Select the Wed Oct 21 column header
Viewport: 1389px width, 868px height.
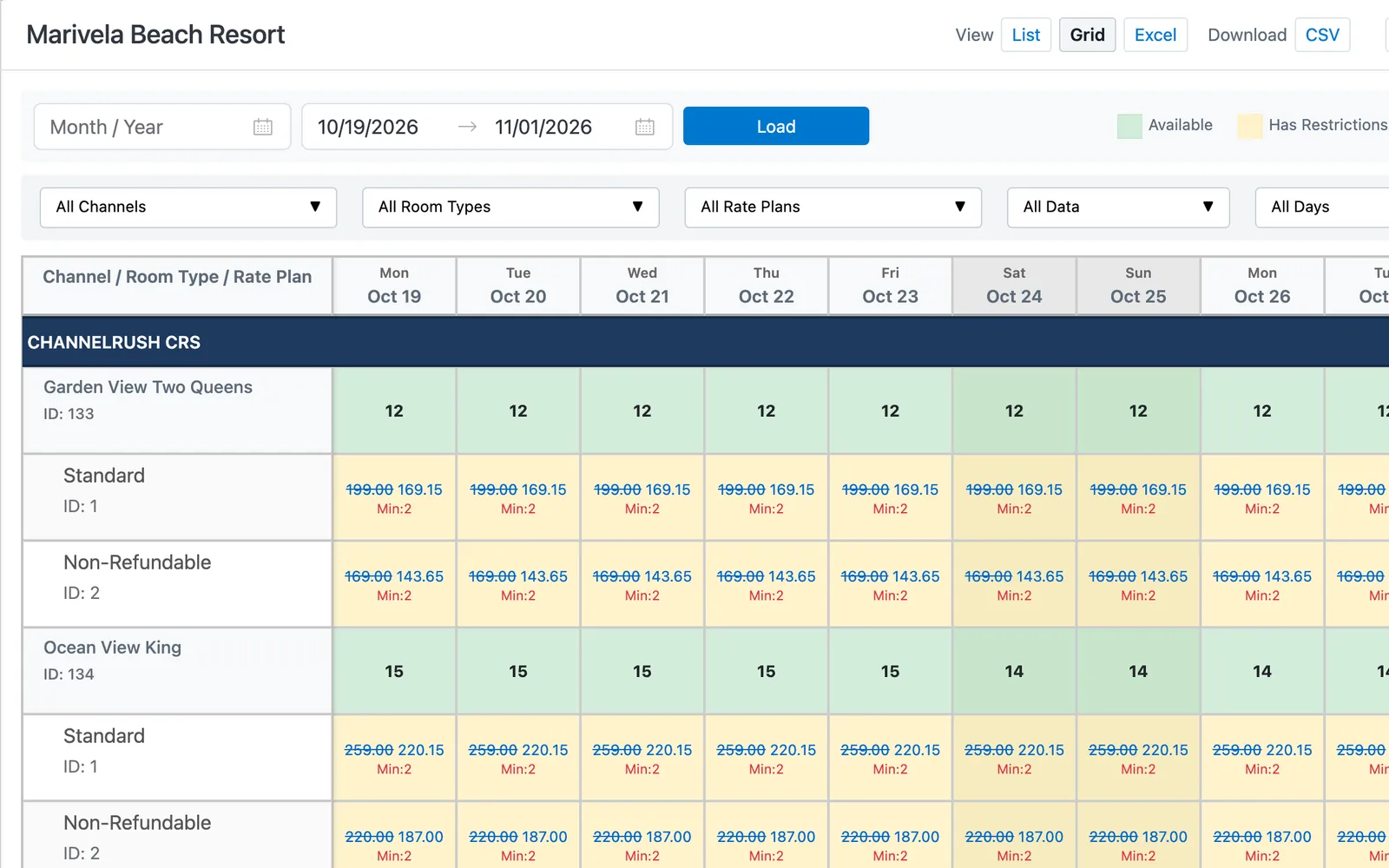coord(642,286)
